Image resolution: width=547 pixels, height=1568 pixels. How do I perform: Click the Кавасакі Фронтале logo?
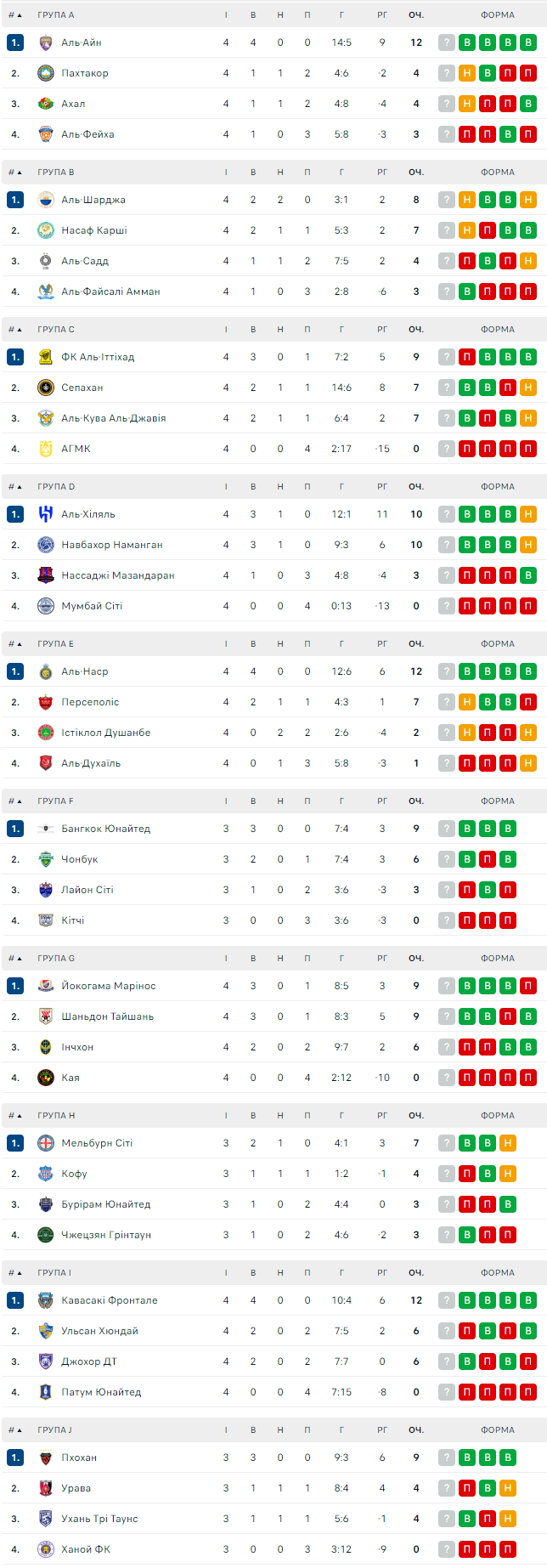pyautogui.click(x=46, y=1300)
